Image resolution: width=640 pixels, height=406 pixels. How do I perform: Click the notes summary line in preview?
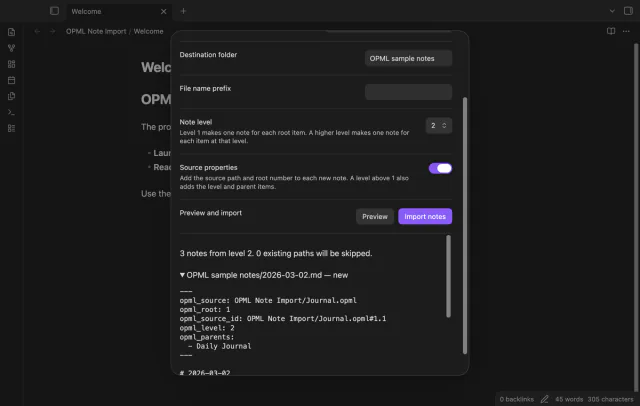276,253
